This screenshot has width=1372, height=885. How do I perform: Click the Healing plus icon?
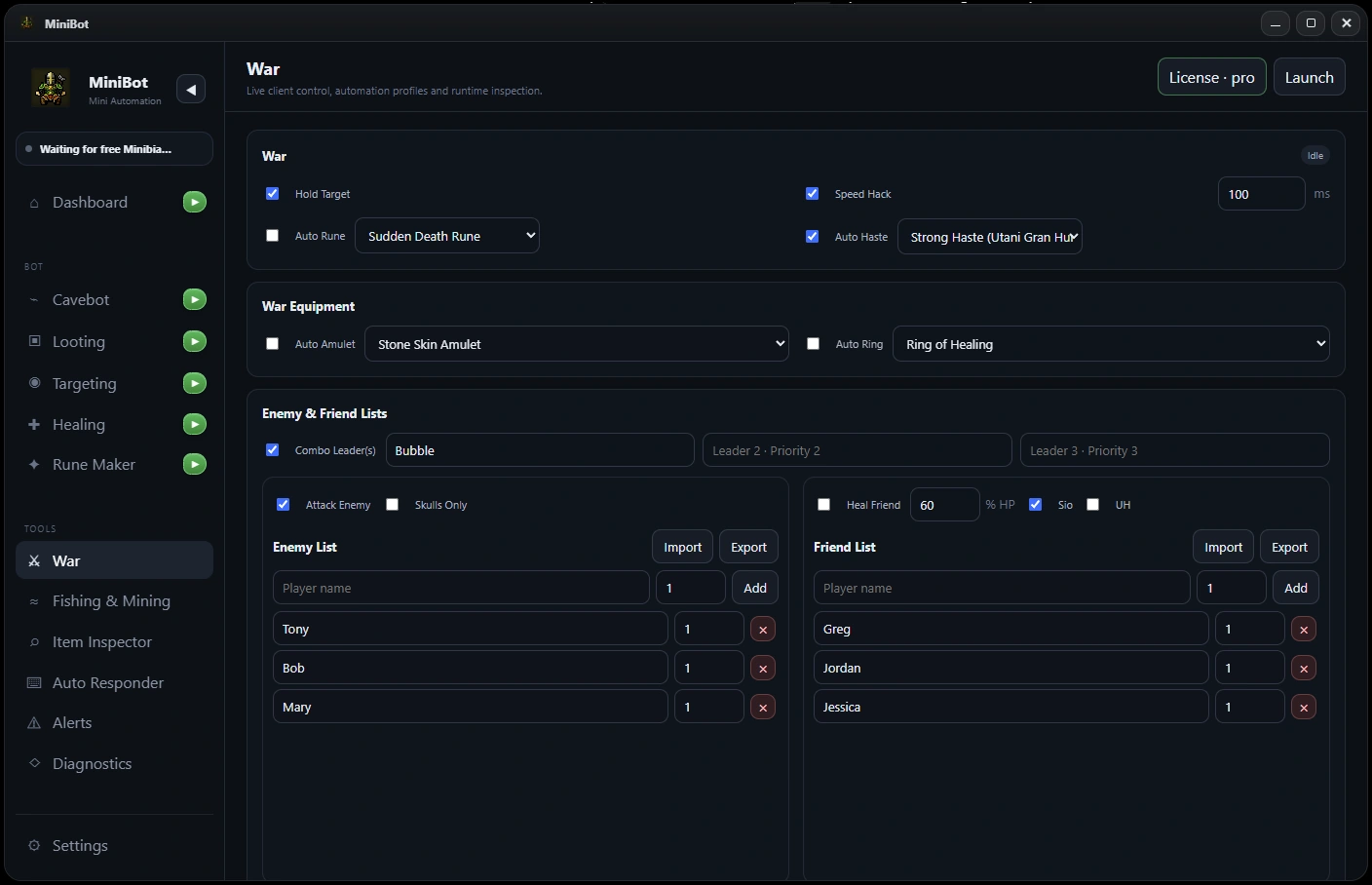pyautogui.click(x=34, y=424)
